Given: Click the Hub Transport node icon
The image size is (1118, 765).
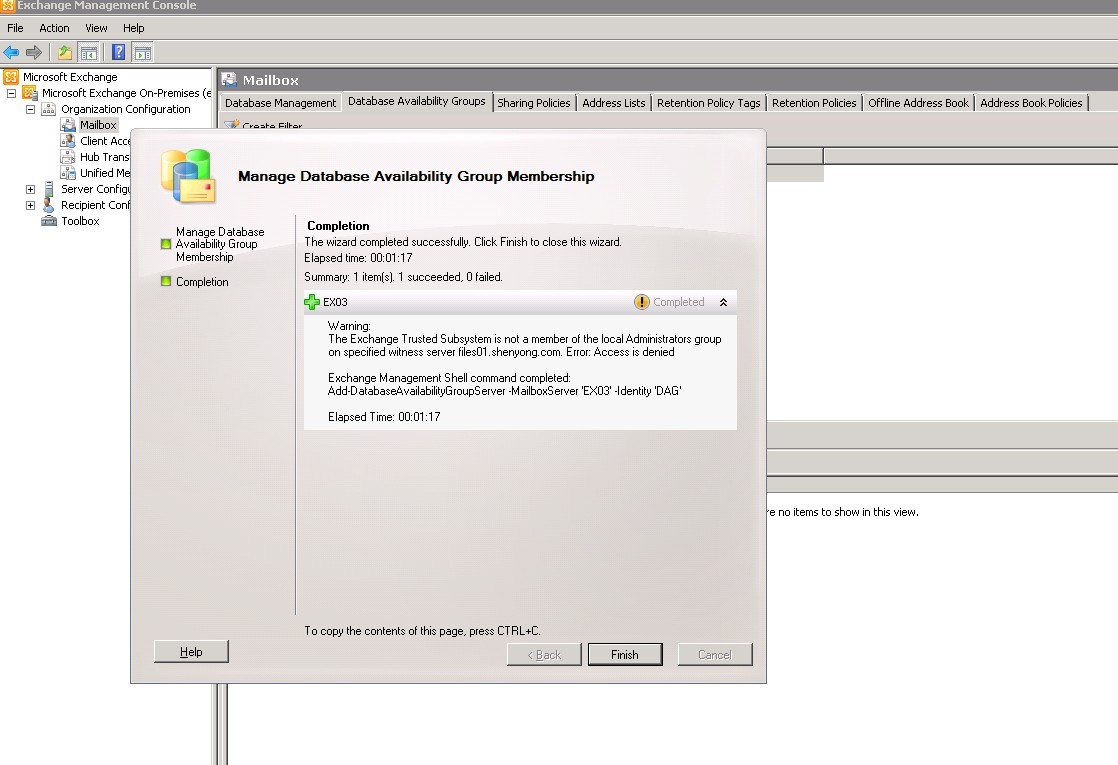Looking at the screenshot, I should pos(68,157).
